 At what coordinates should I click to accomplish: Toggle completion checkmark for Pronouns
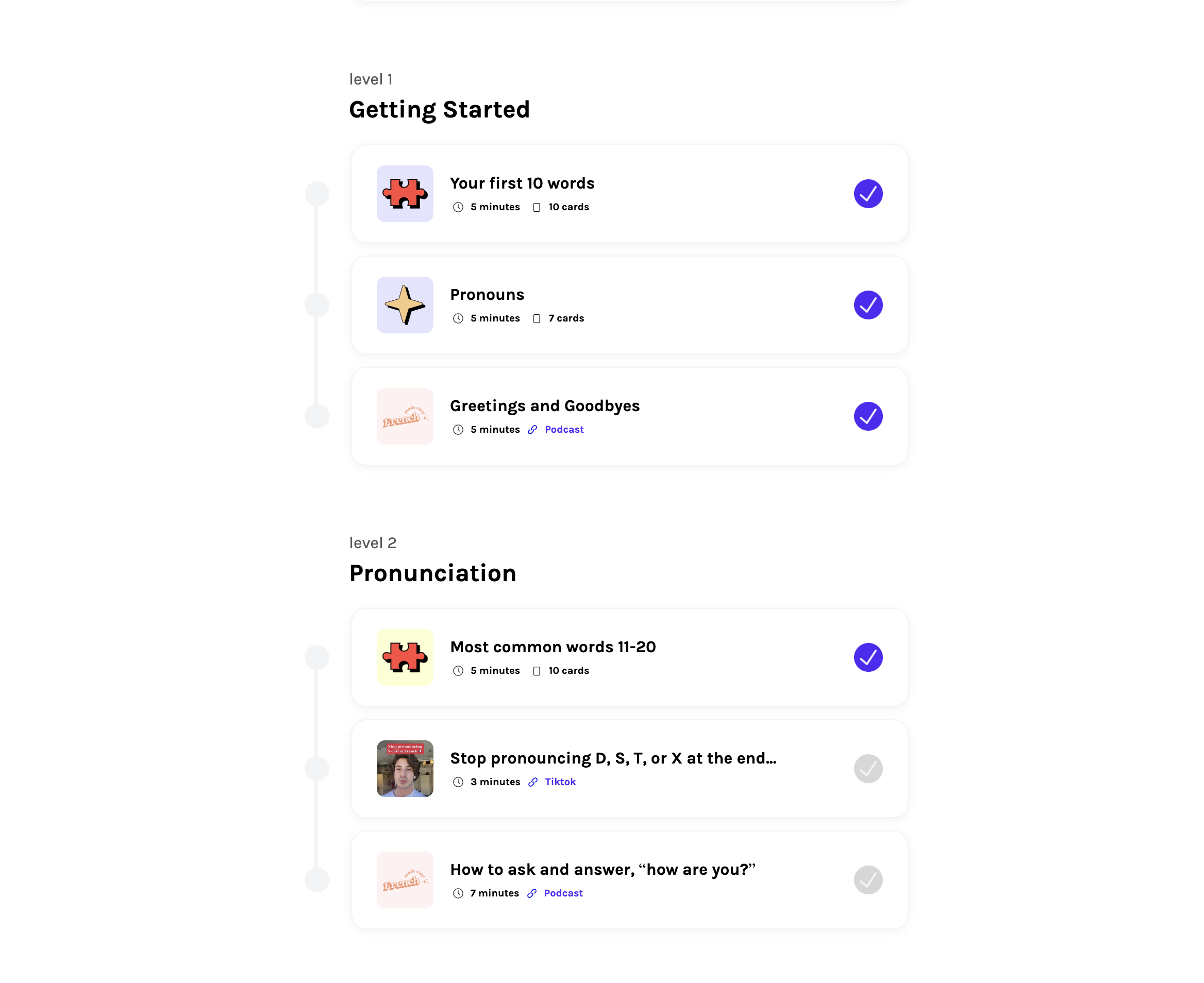(x=868, y=305)
